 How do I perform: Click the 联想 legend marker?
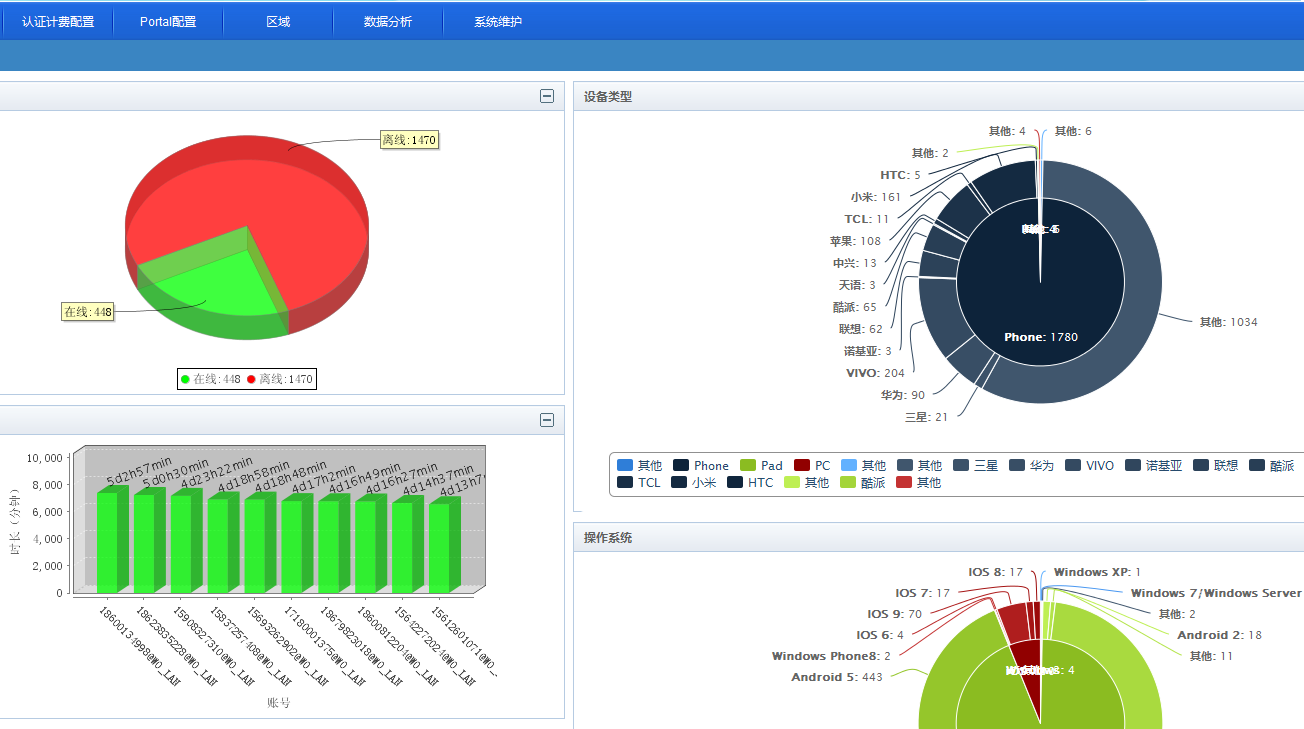pyautogui.click(x=1201, y=466)
